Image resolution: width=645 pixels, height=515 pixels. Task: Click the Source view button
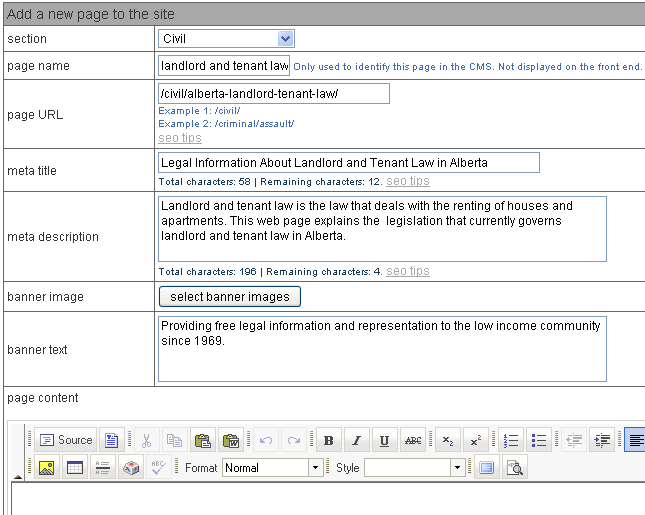[66, 440]
